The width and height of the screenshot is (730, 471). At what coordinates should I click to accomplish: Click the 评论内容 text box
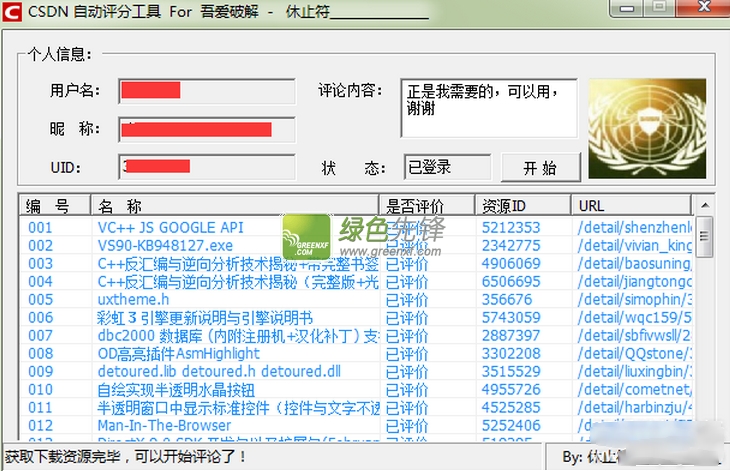click(489, 108)
